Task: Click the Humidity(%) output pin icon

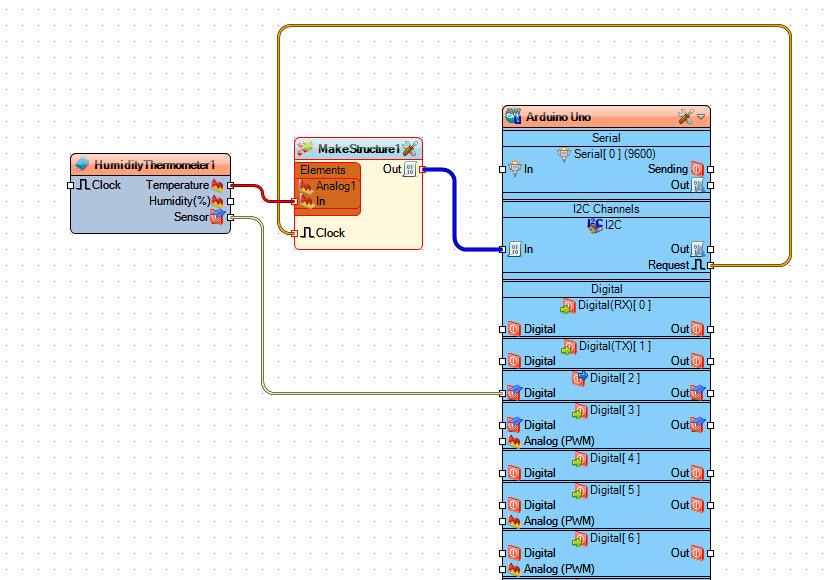Action: pyautogui.click(x=217, y=201)
